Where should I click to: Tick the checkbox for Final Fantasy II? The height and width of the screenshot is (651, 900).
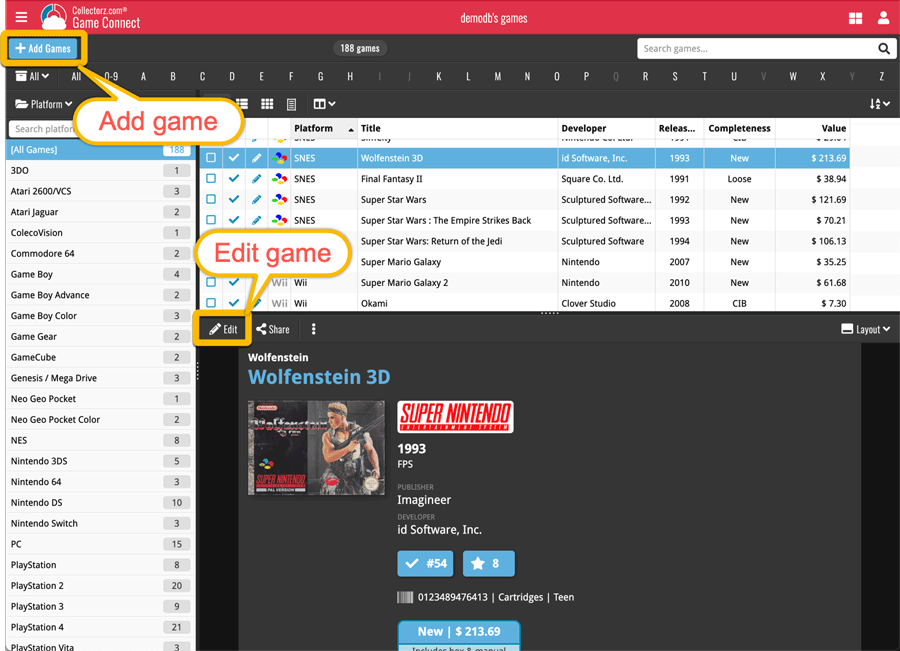point(211,179)
